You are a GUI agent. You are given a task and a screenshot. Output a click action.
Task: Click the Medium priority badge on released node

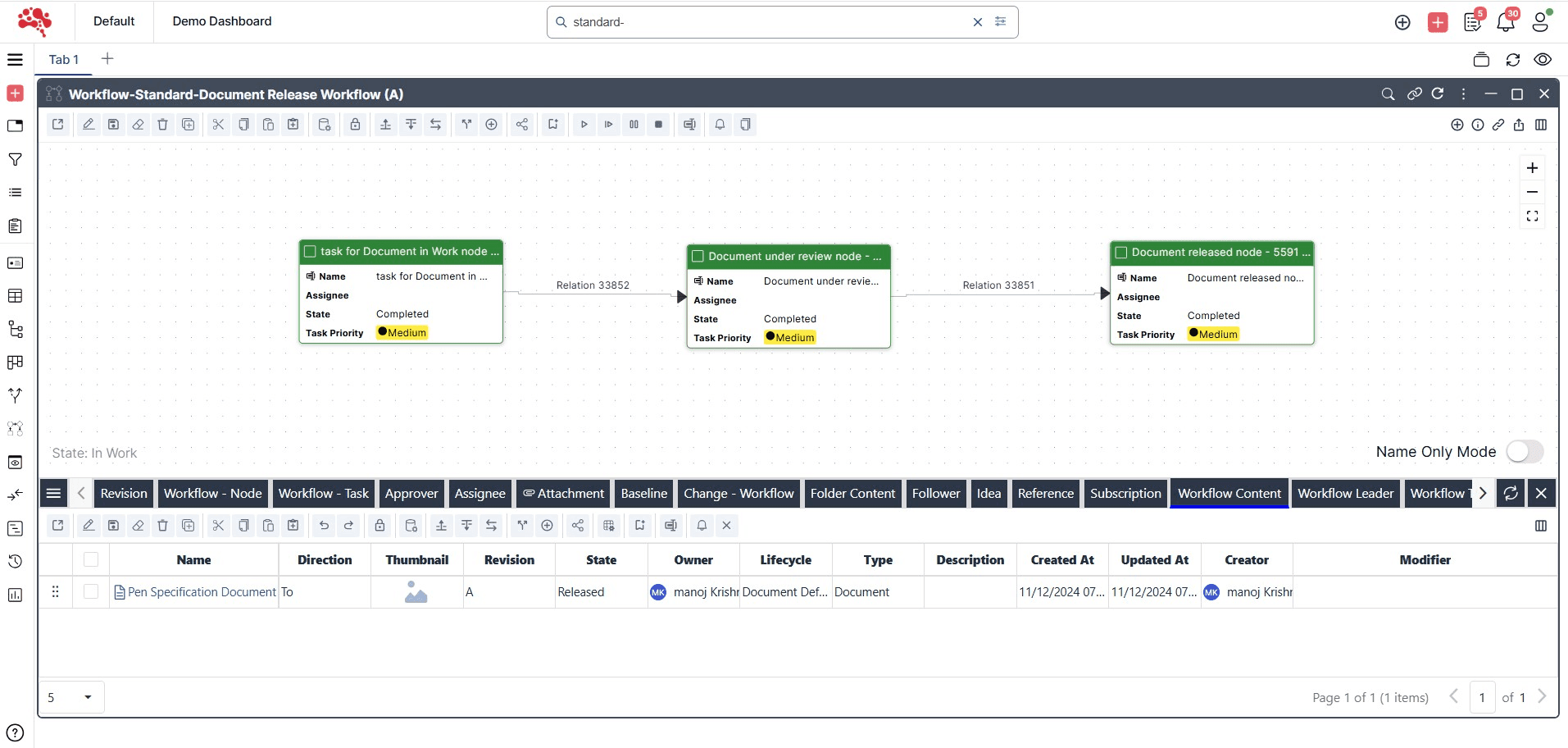click(x=1213, y=334)
